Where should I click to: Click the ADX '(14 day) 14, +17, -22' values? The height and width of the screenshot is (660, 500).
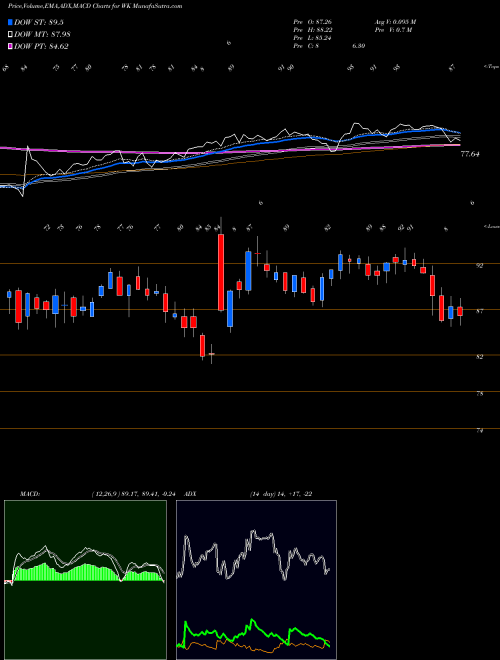(280, 494)
